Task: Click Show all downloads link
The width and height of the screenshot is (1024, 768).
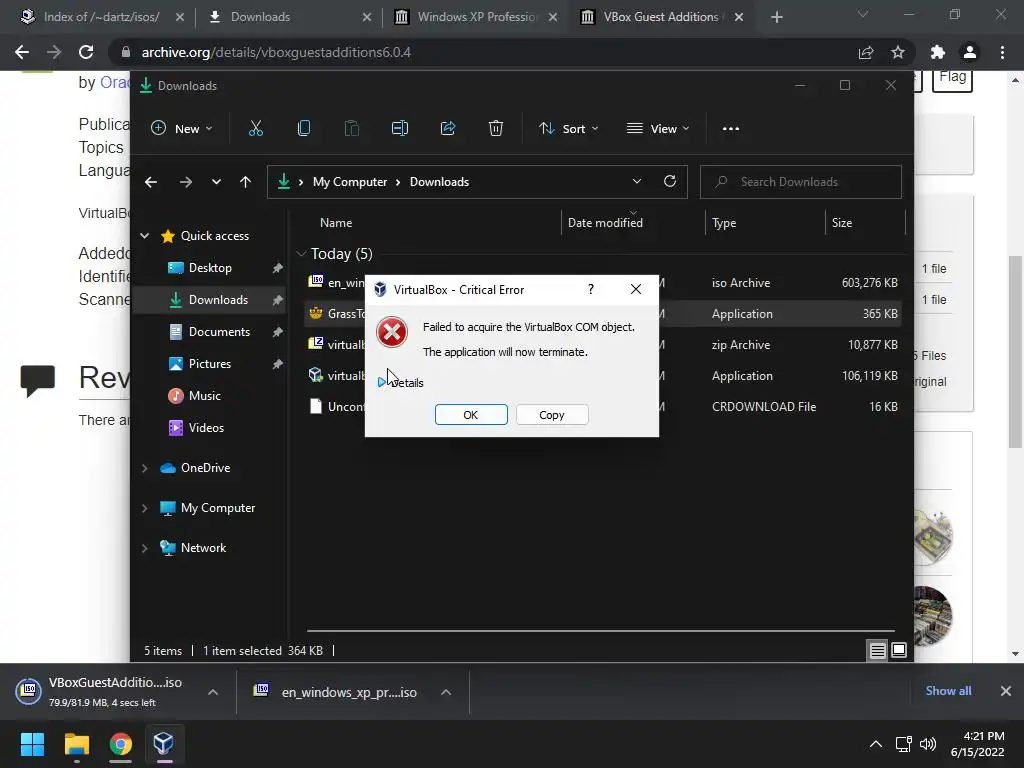Action: [x=948, y=691]
